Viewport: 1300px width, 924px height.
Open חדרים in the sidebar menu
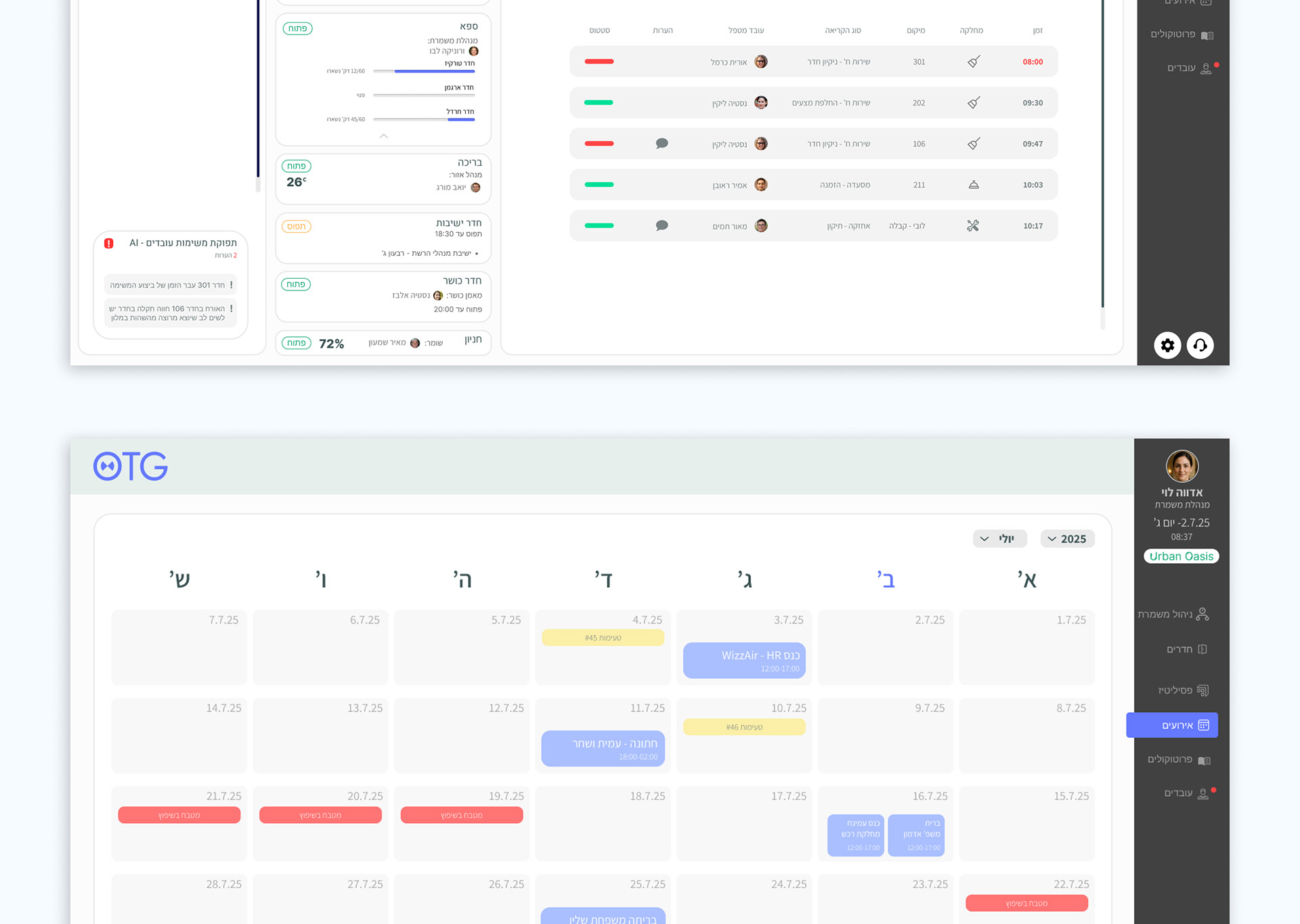tap(1185, 649)
